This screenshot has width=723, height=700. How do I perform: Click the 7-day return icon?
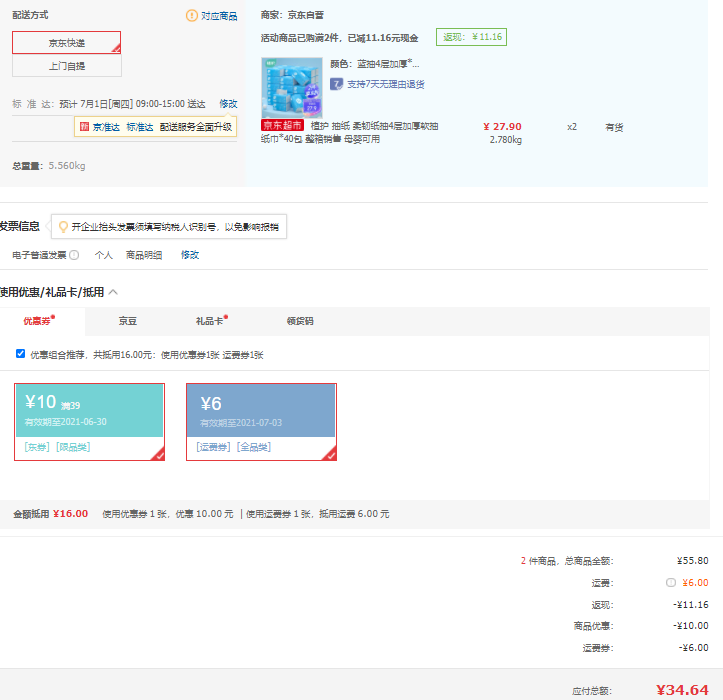(336, 84)
